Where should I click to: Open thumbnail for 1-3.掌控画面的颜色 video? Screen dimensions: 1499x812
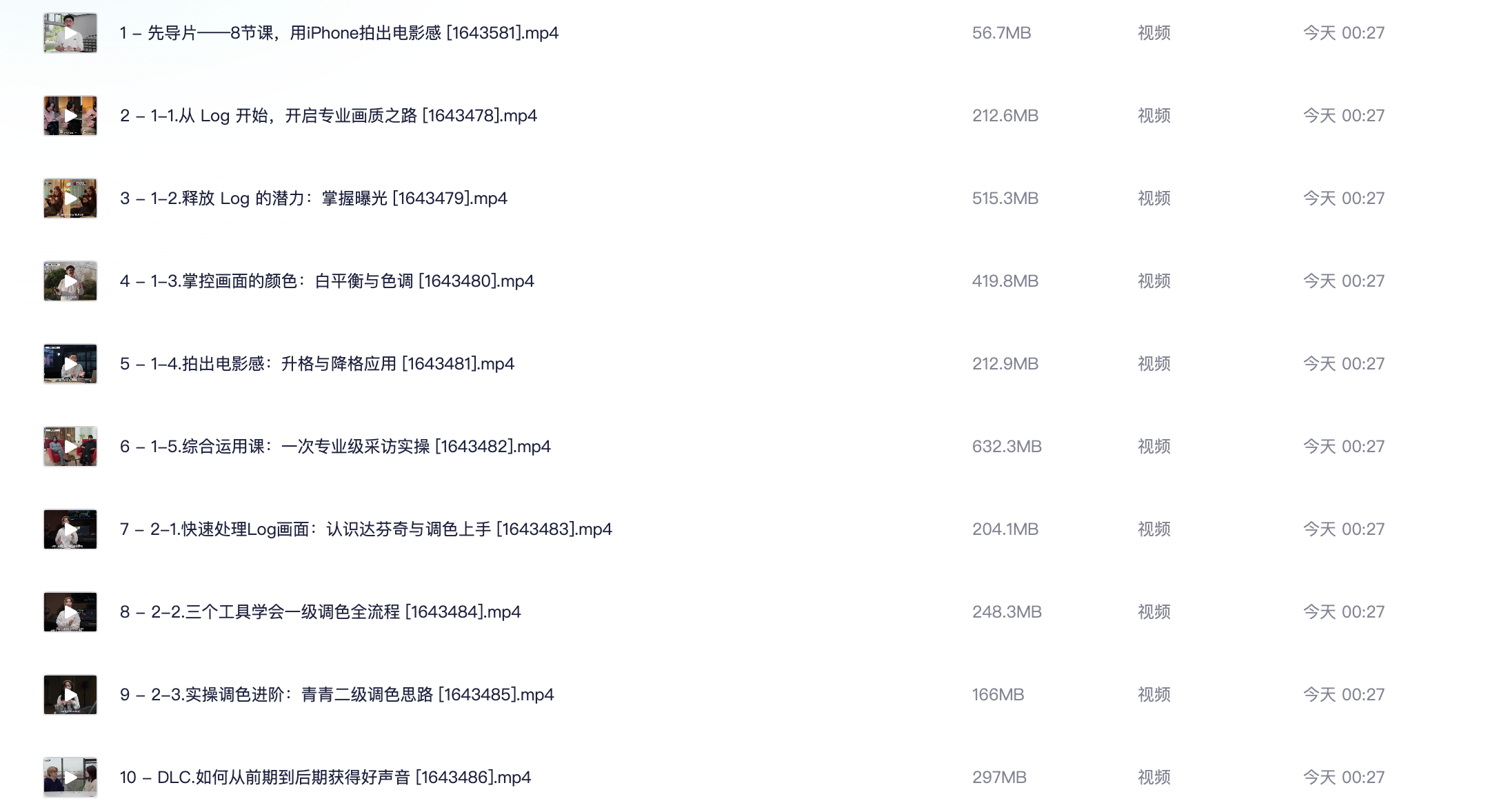(70, 281)
